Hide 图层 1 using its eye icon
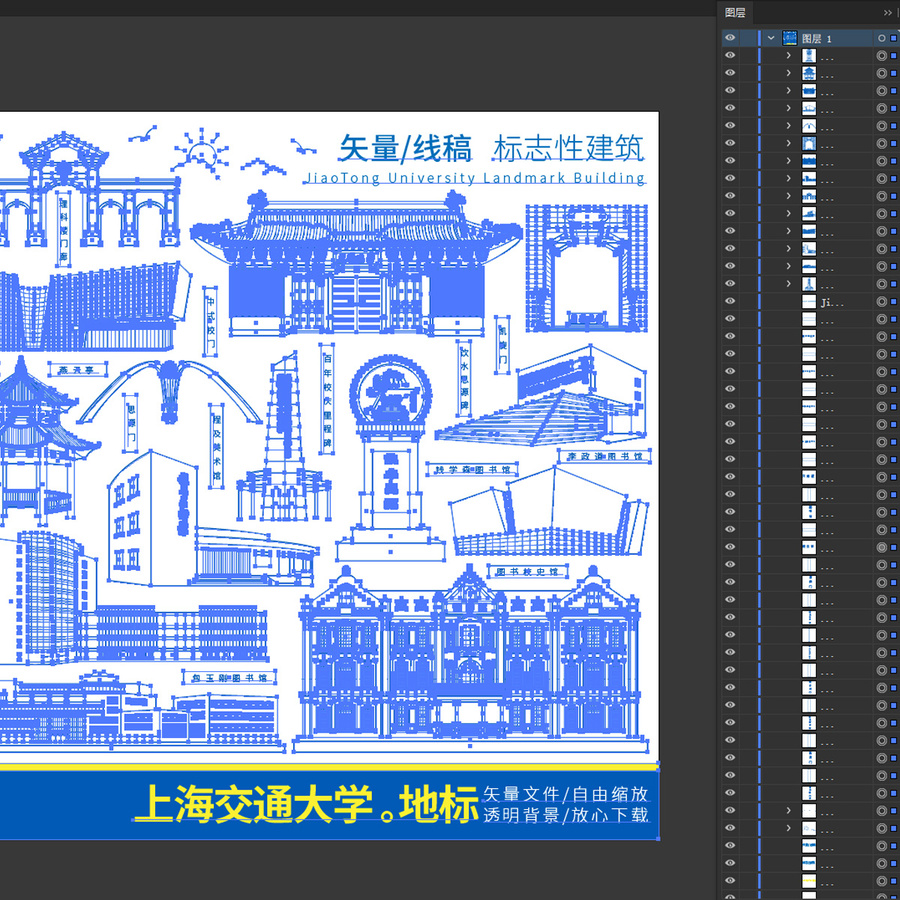This screenshot has height=900, width=900. [x=730, y=38]
